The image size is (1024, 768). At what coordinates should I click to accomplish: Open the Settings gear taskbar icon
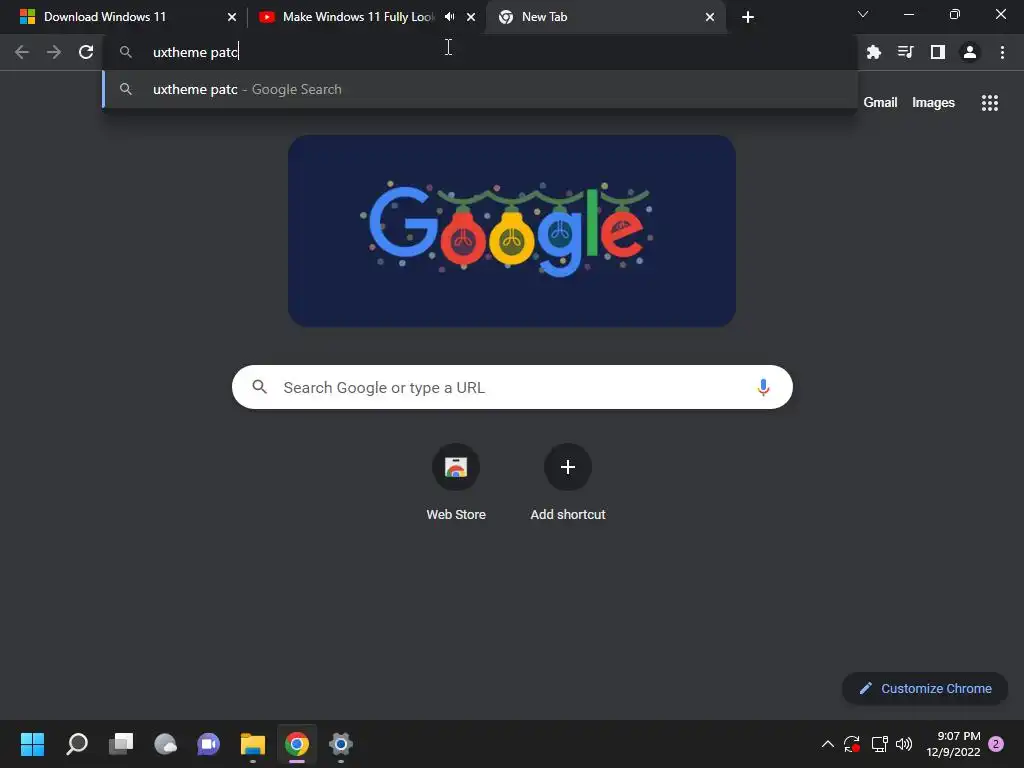[341, 744]
